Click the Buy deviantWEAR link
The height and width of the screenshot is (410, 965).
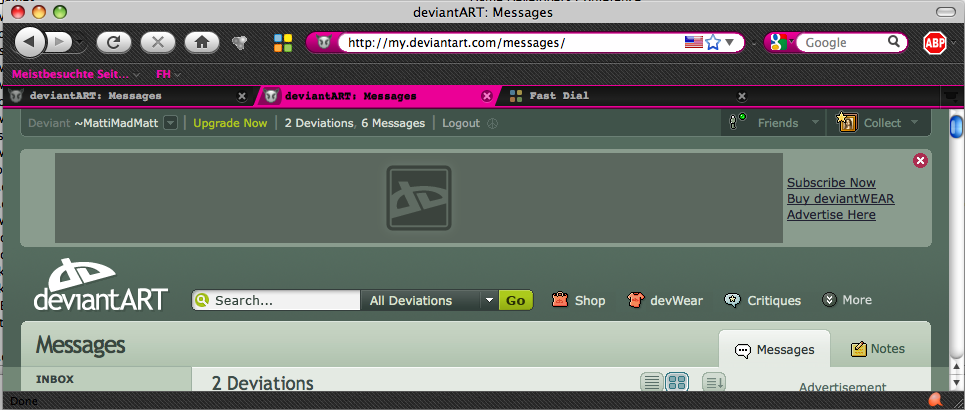[x=841, y=199]
